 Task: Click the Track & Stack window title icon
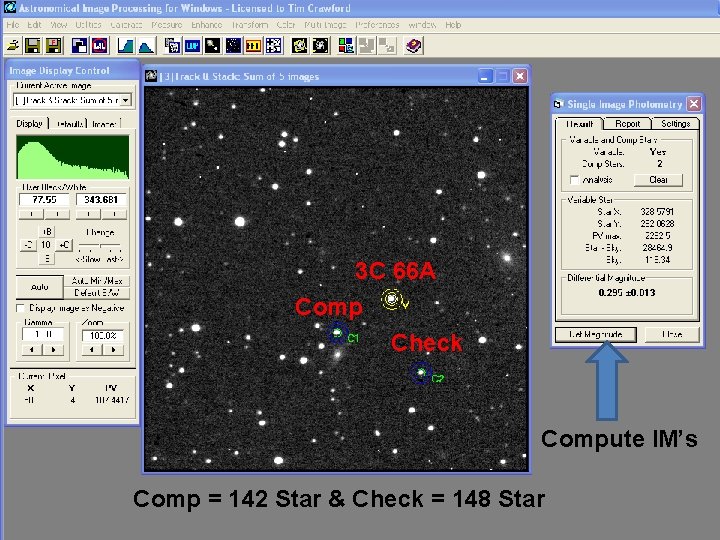click(151, 76)
